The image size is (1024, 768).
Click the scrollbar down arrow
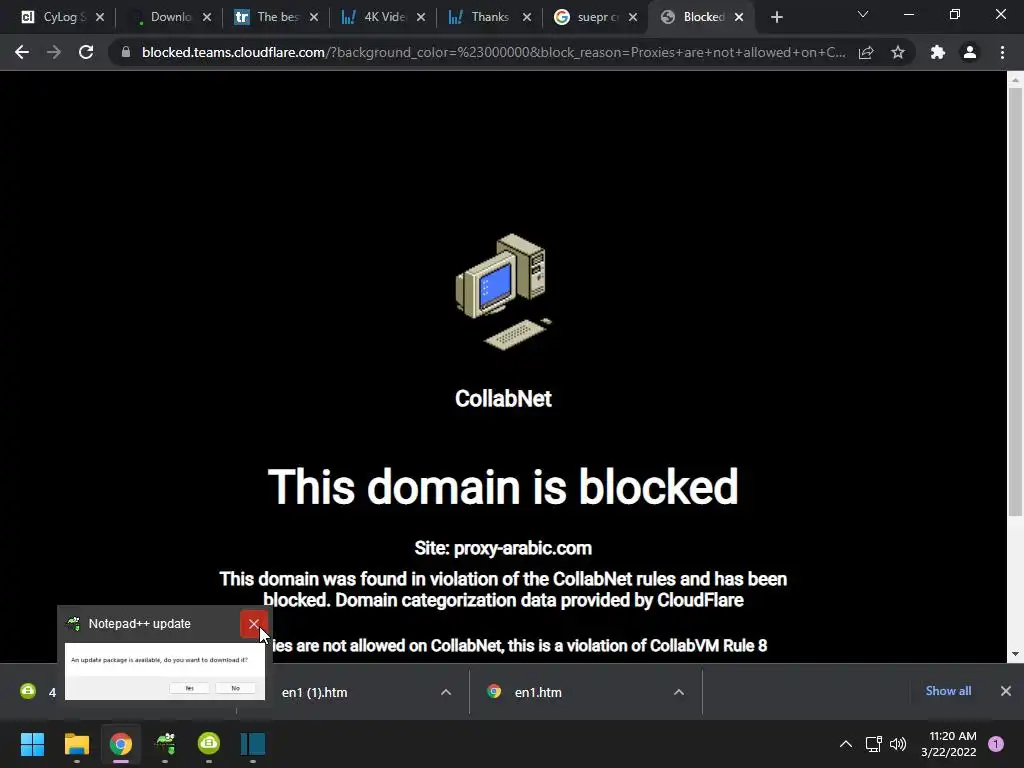click(x=1015, y=654)
